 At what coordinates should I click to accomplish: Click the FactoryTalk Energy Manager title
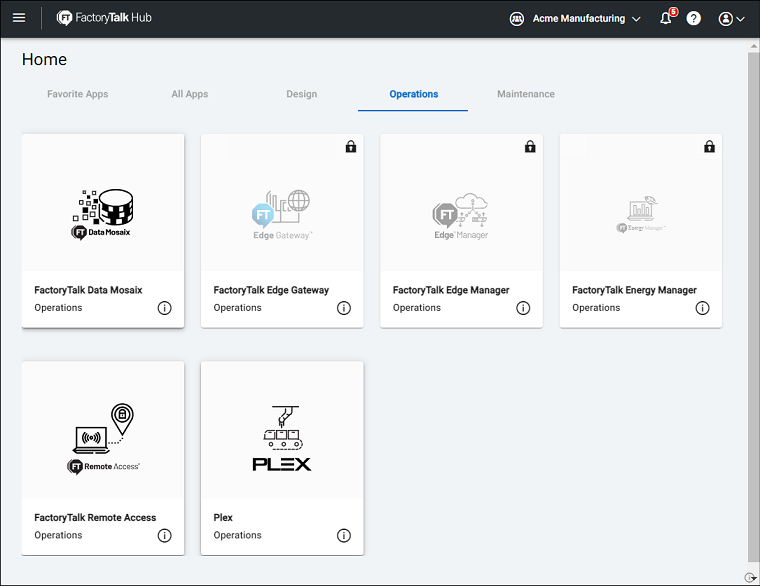(x=634, y=290)
